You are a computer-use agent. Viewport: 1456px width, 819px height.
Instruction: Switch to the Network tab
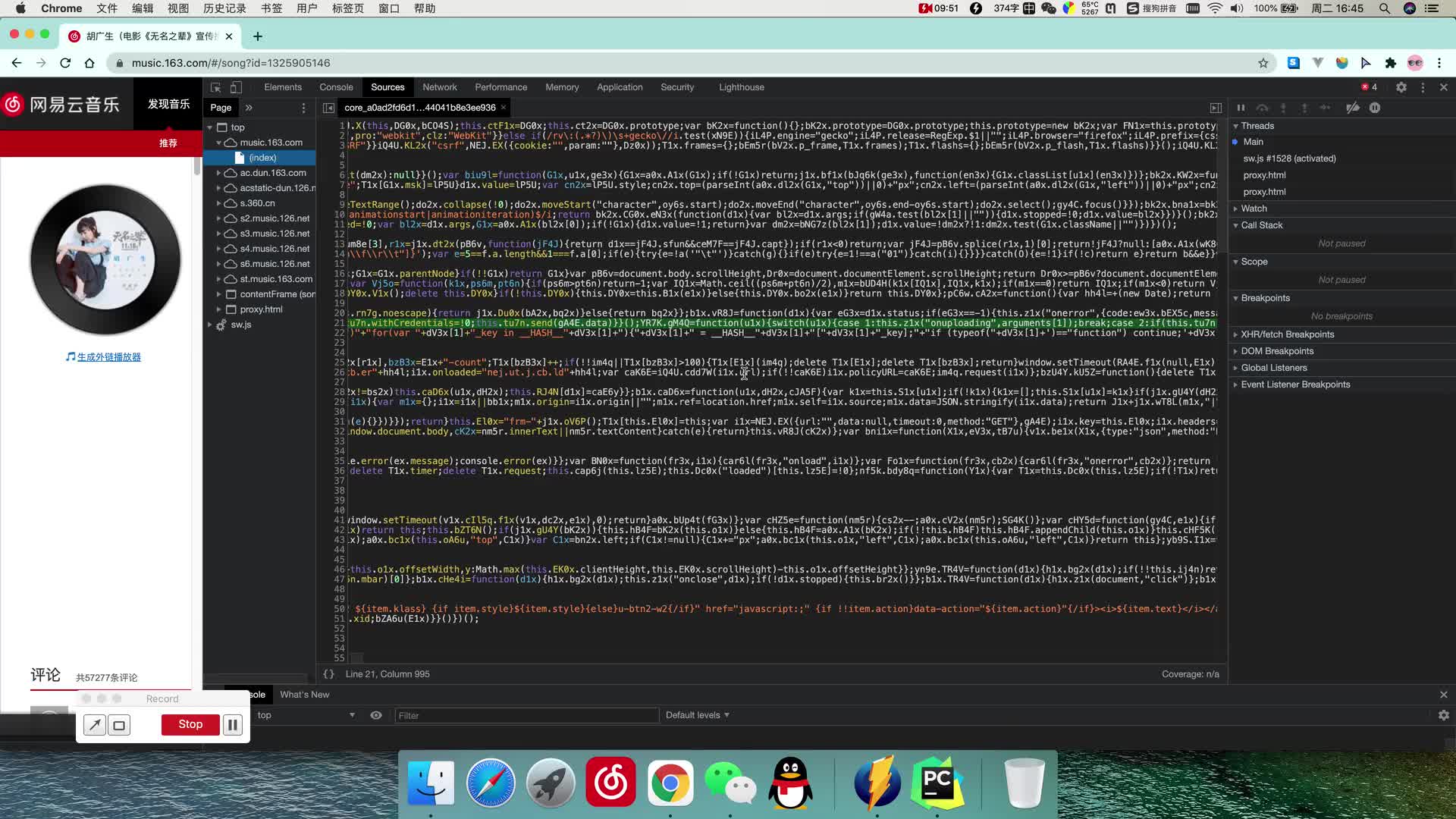pyautogui.click(x=440, y=87)
